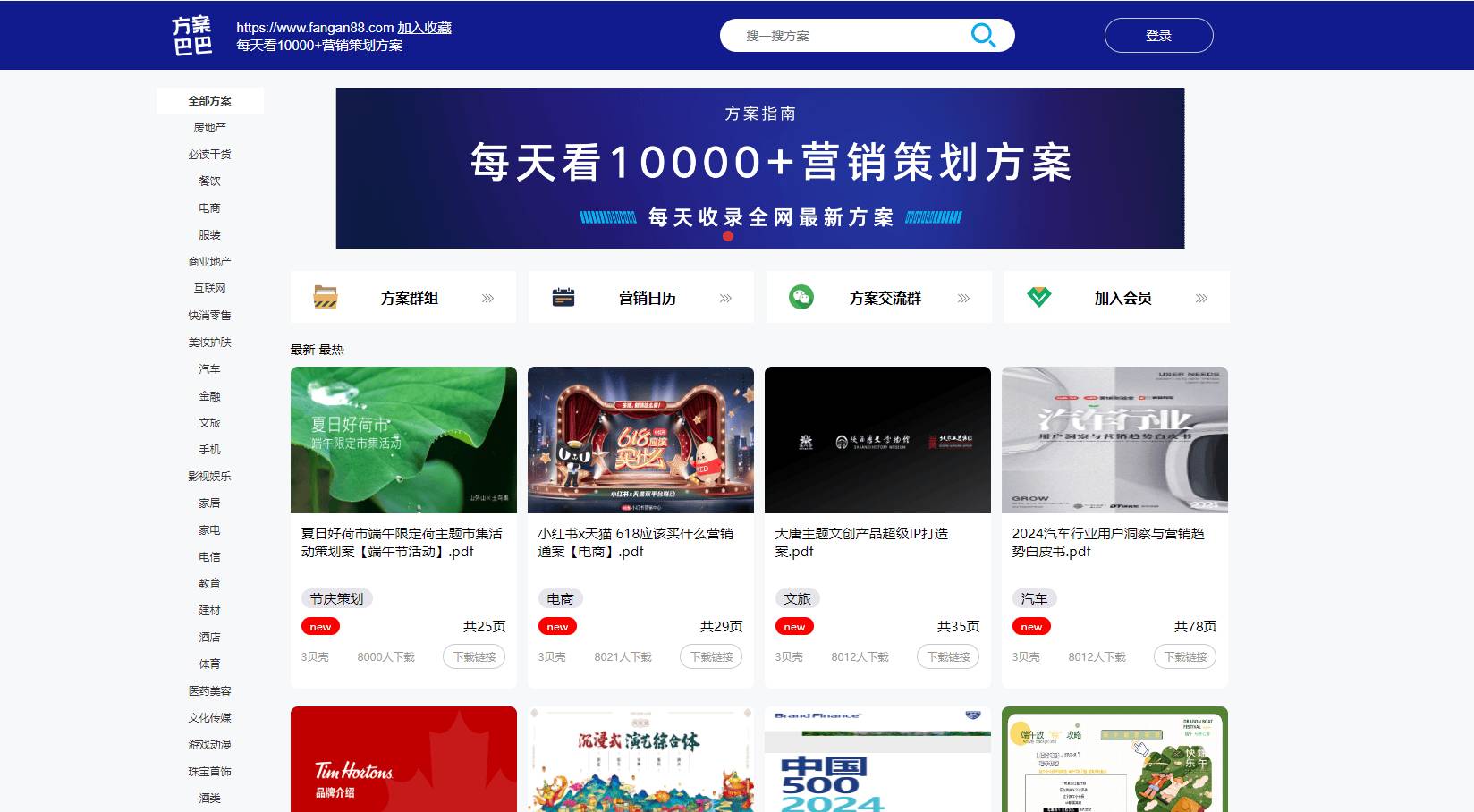Screen dimensions: 1474x812
Task: Open the calendar icon for 营销日历
Action: 563,295
